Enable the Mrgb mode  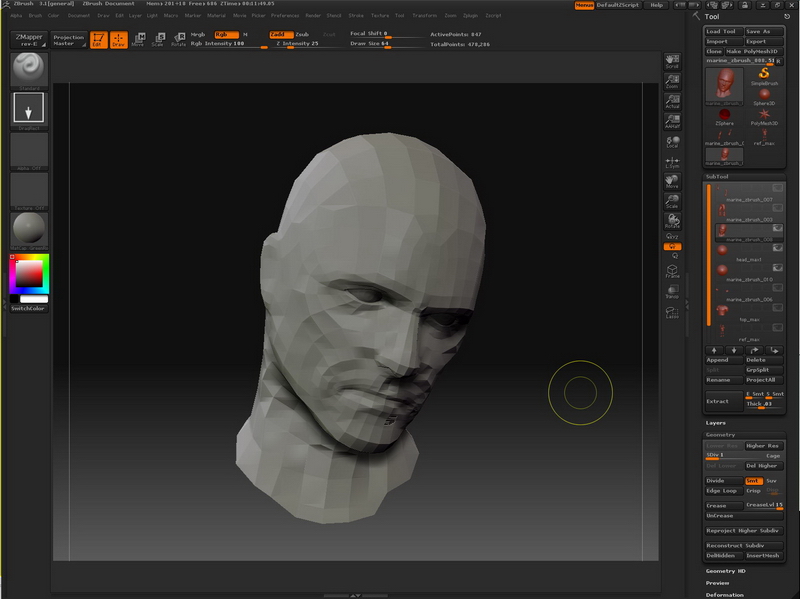(x=197, y=34)
